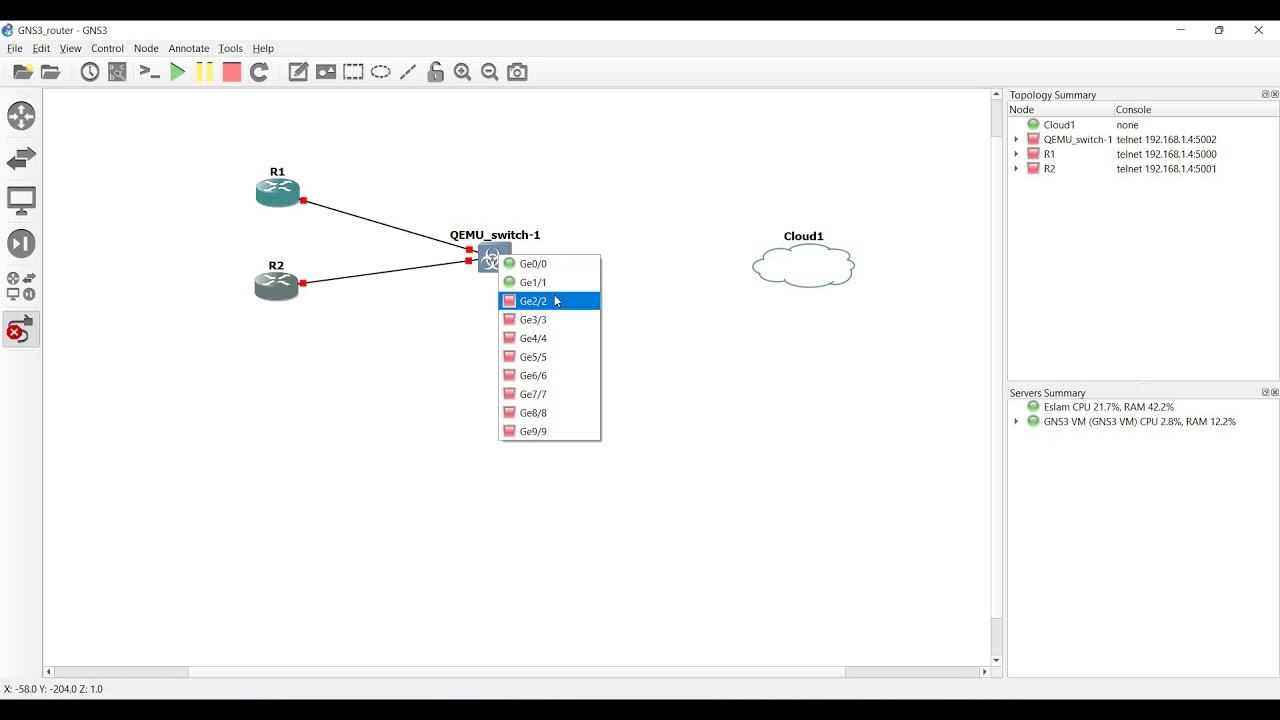Select the Draw an ellipse tool
Screen dimensions: 1280x720
coord(381,72)
